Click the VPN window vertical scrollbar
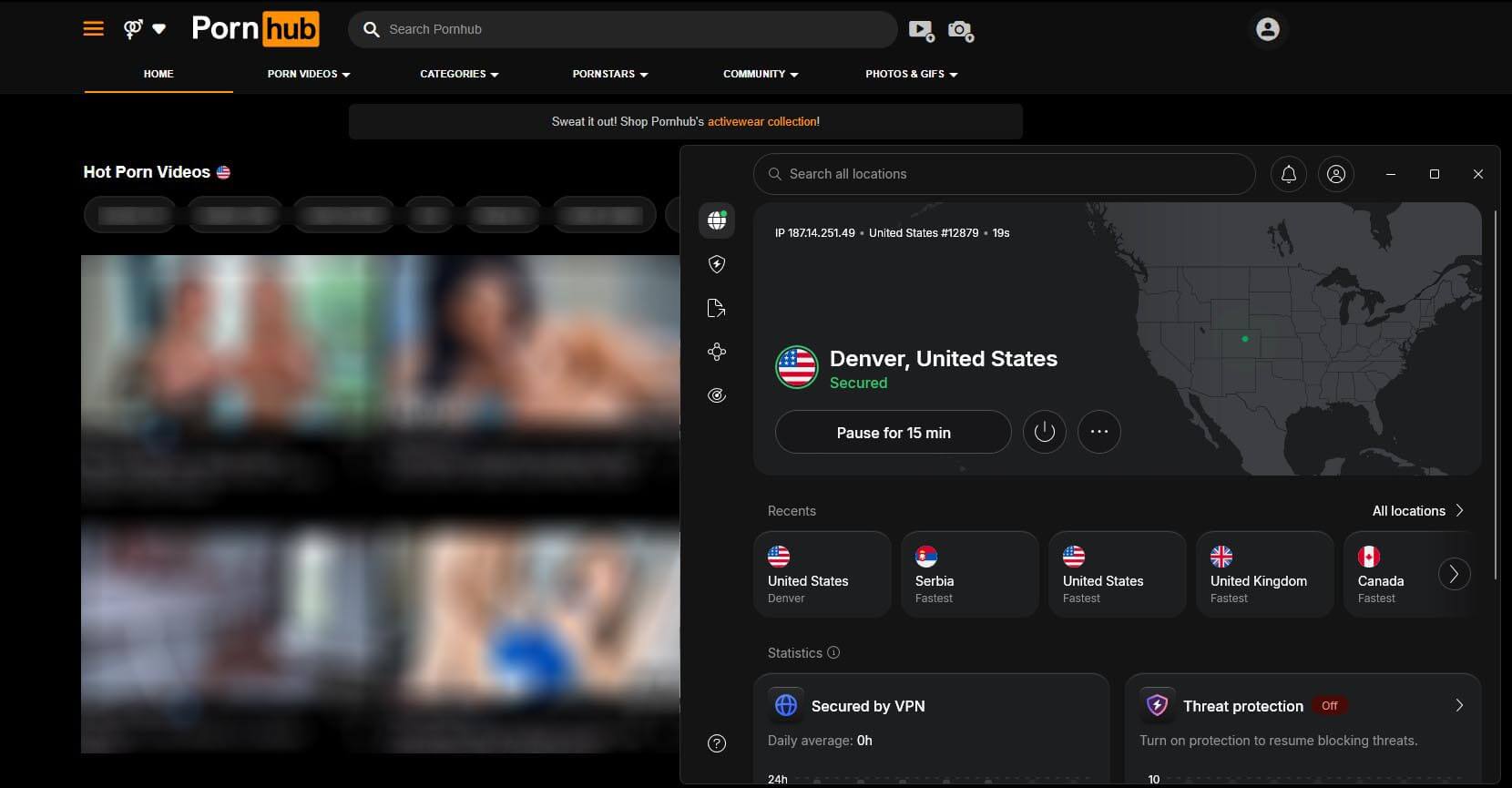The image size is (1512, 788). [x=1496, y=397]
